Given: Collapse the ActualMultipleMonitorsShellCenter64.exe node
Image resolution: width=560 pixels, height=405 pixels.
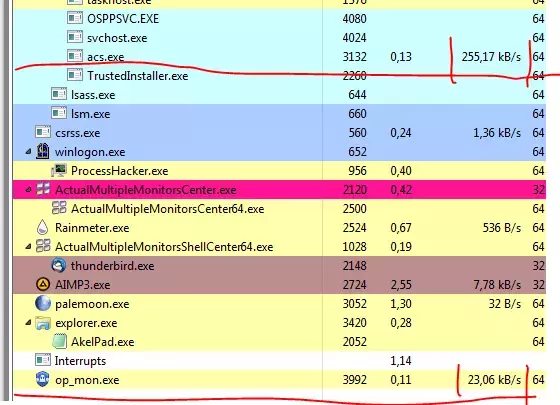Looking at the screenshot, I should (x=28, y=247).
